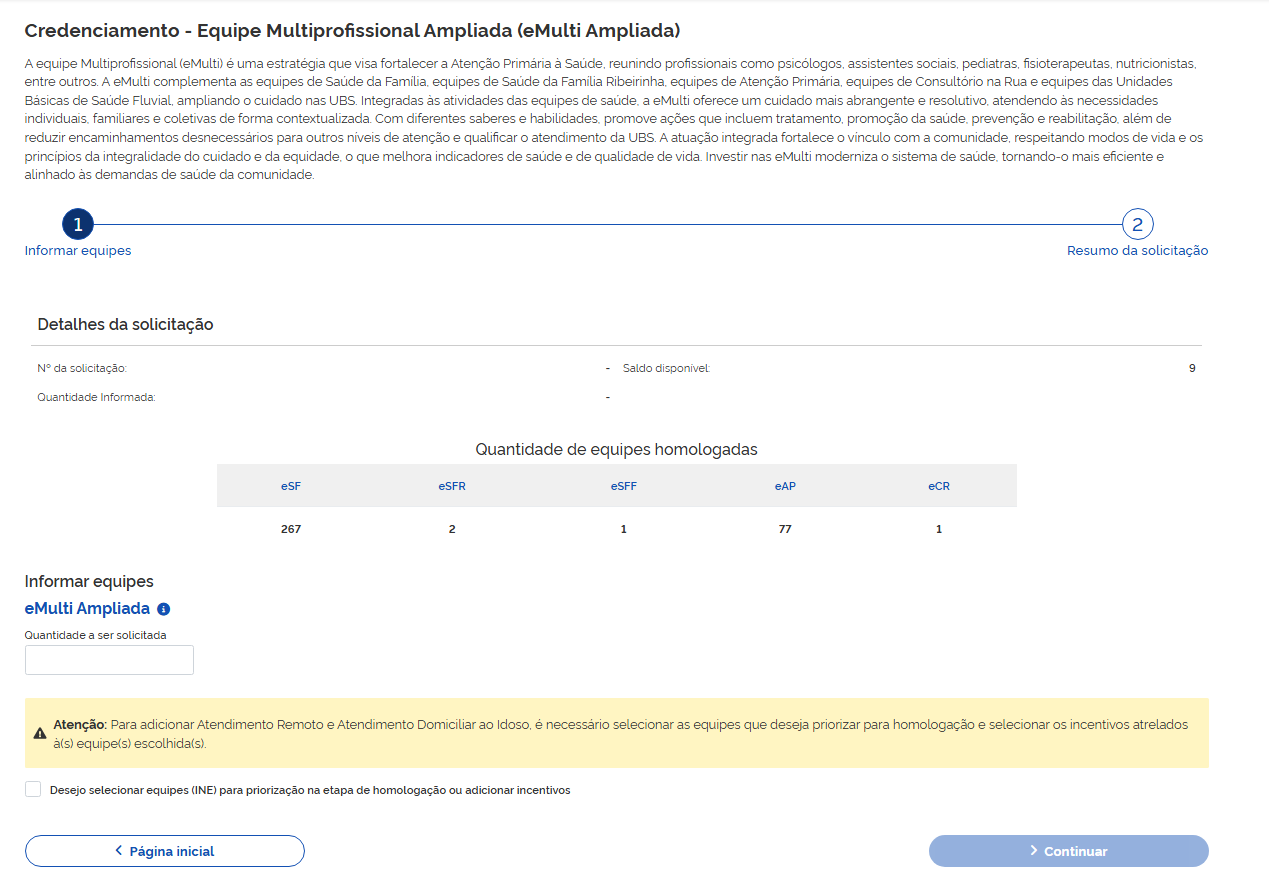Select the step 1 circle indicator
Image resolution: width=1269 pixels, height=884 pixels.
(x=78, y=224)
